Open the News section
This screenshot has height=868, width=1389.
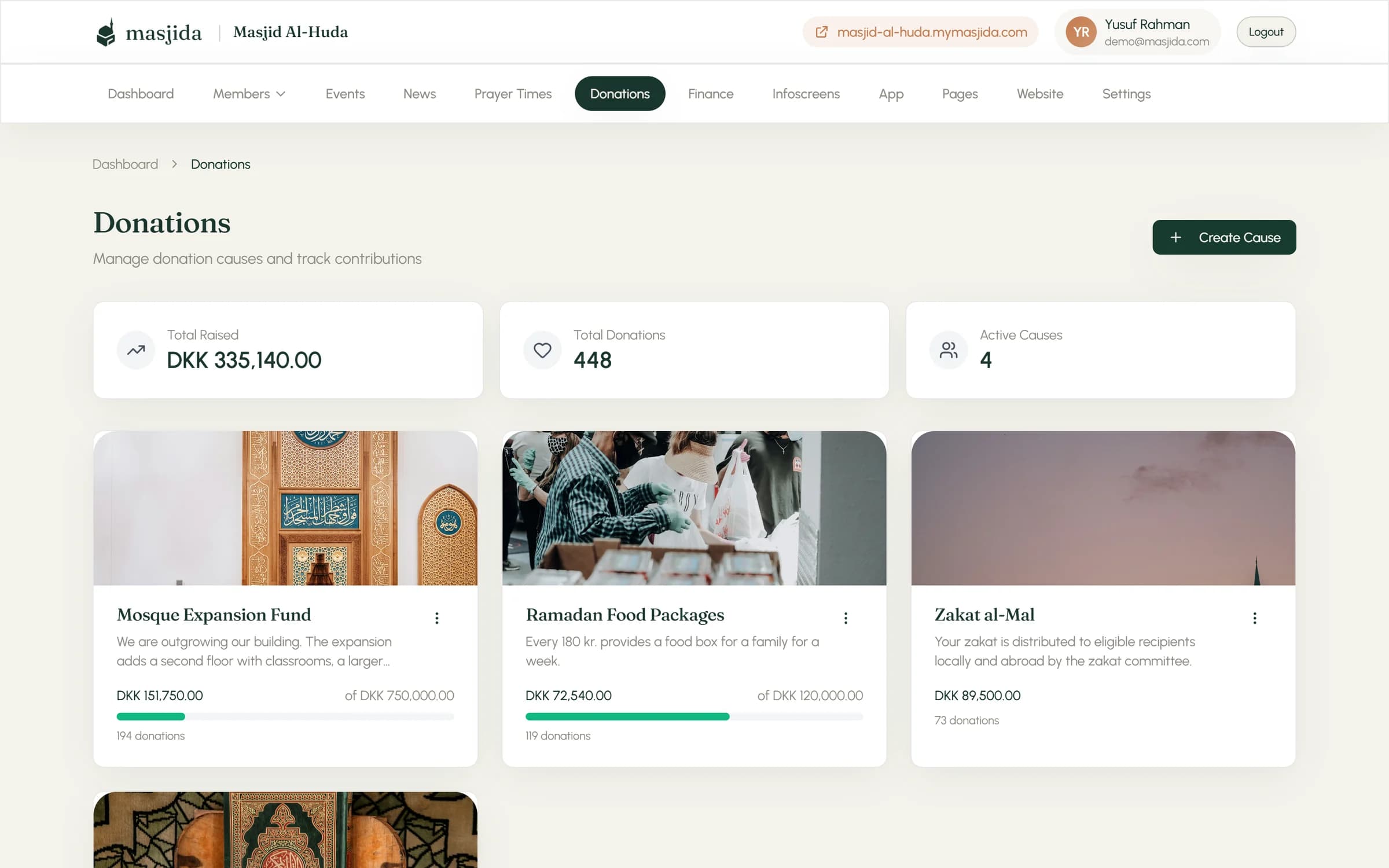click(420, 94)
